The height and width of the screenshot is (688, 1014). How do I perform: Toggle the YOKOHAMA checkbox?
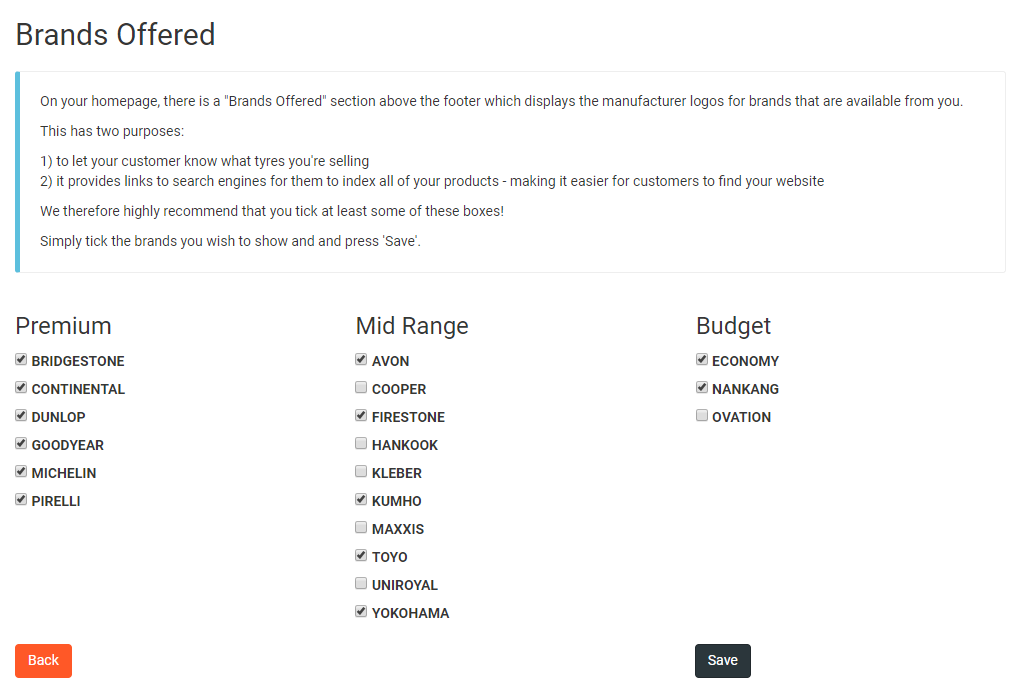pyautogui.click(x=361, y=611)
